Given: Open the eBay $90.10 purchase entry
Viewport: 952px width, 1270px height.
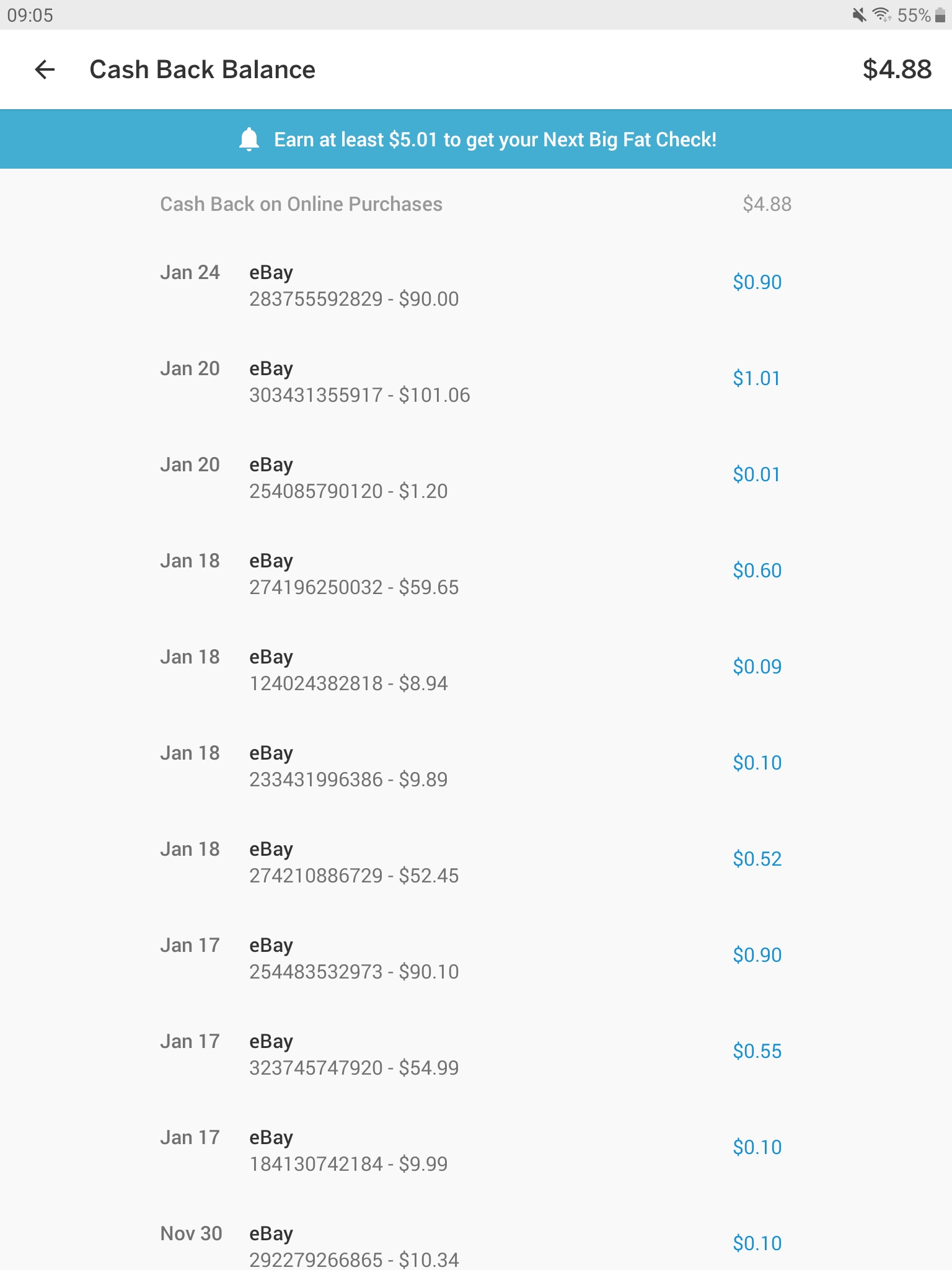Looking at the screenshot, I should click(353, 959).
